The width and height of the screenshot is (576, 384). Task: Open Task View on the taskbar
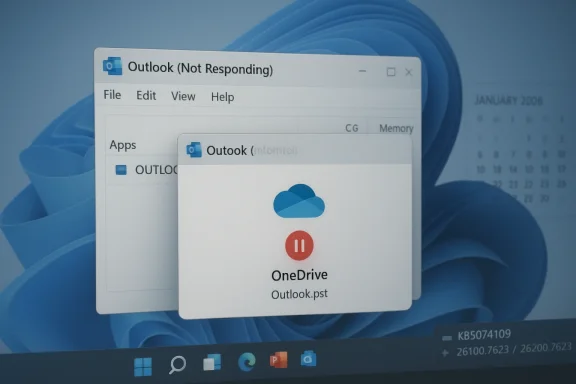tap(212, 362)
